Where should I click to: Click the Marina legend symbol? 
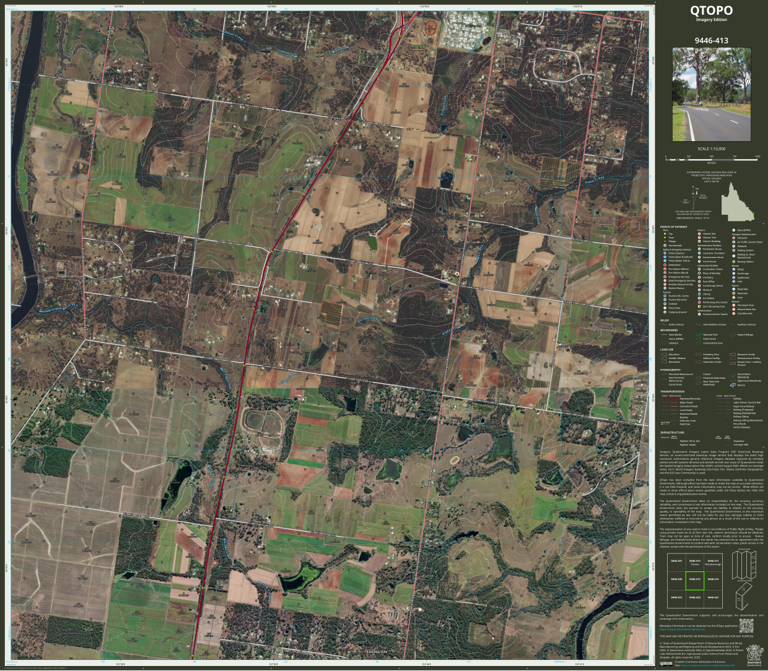pyautogui.click(x=733, y=385)
